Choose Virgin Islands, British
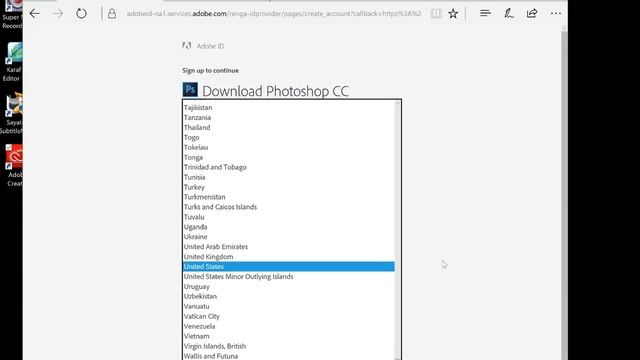The width and height of the screenshot is (640, 360). pyautogui.click(x=289, y=346)
